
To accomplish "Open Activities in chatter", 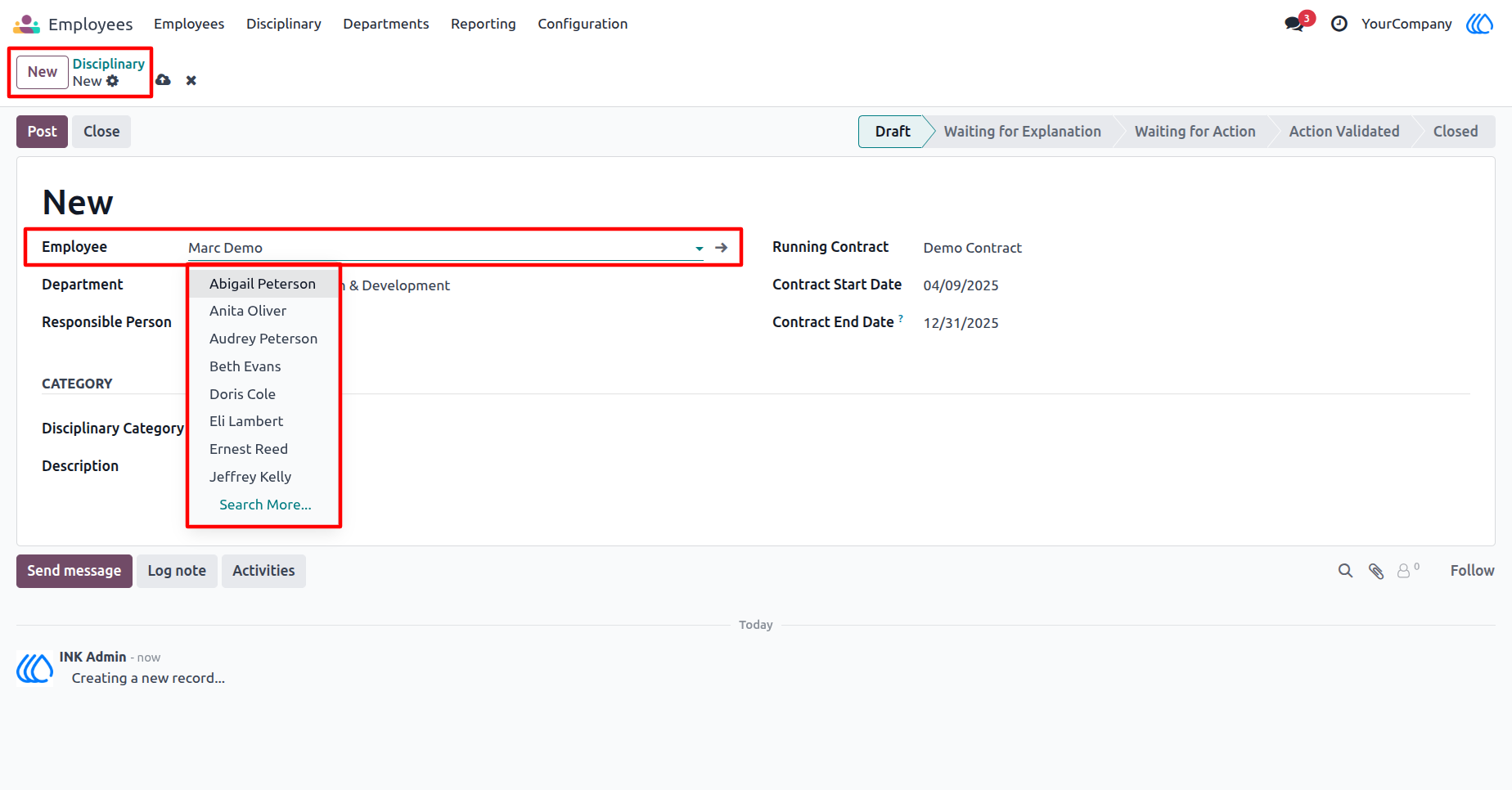I will [263, 571].
